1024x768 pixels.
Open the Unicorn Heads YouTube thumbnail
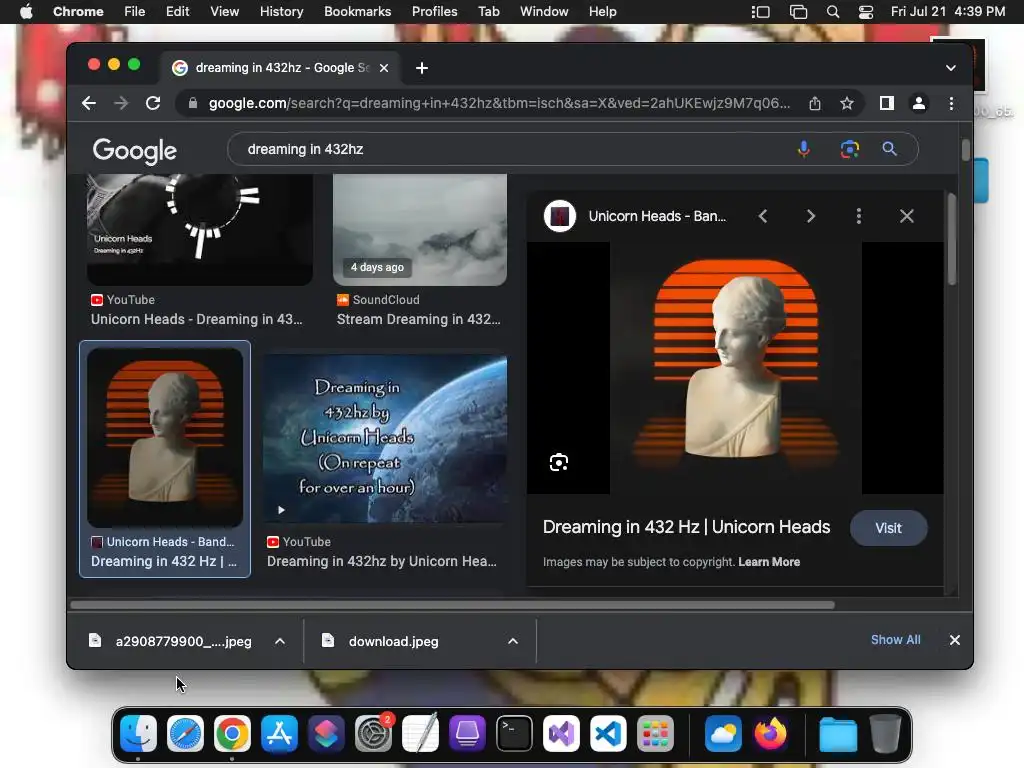(x=199, y=229)
